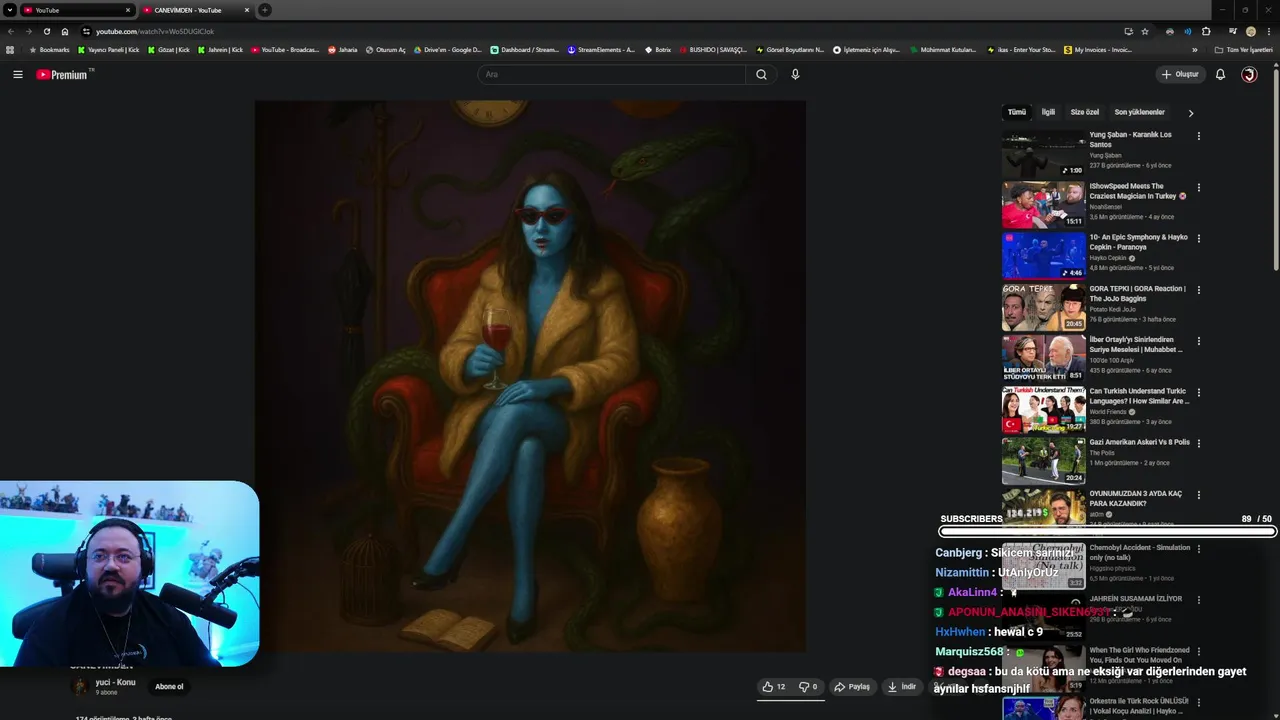This screenshot has height=720, width=1280.
Task: Open options for Hayko Cepkin Paranoya video
Action: [x=1198, y=238]
